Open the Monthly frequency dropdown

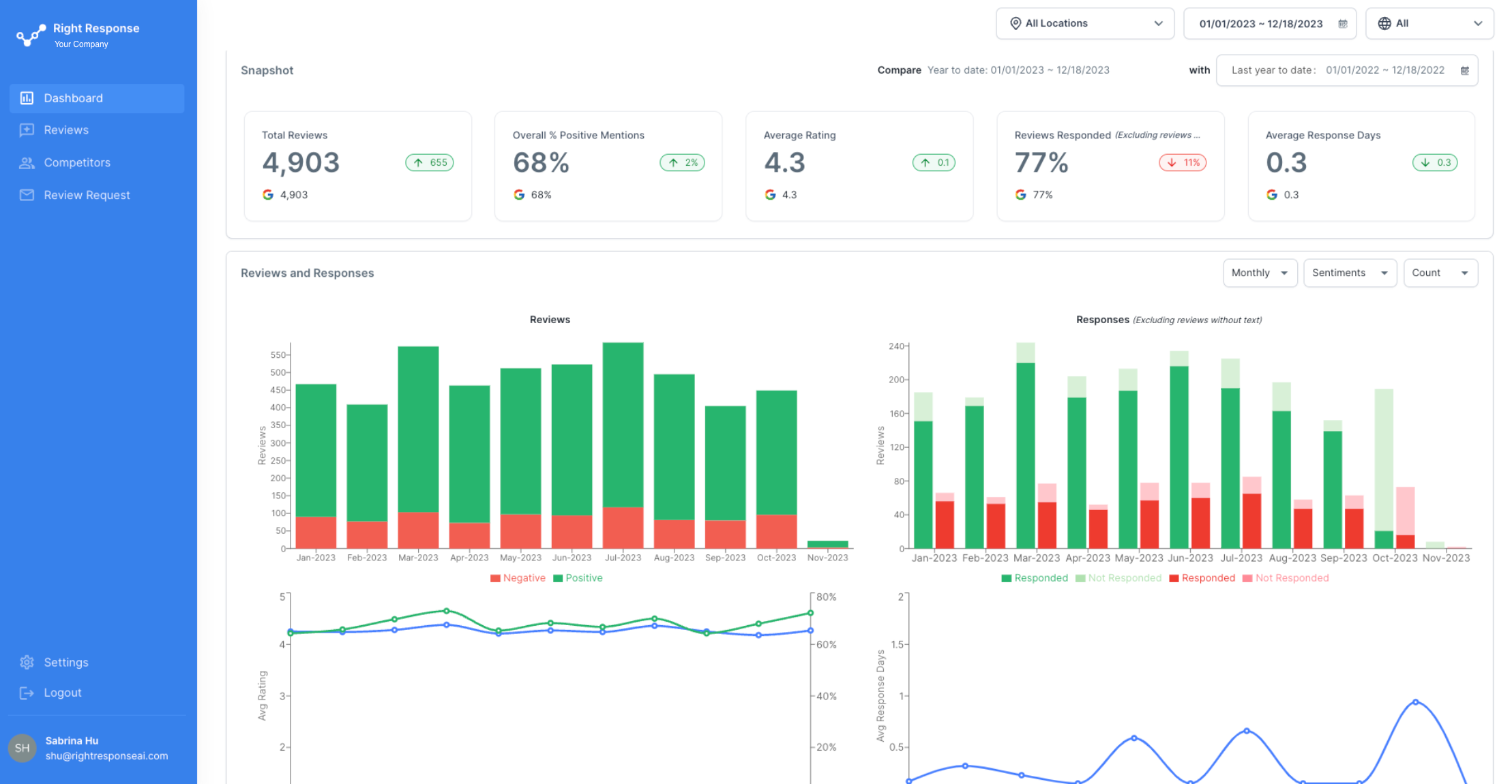coord(1260,273)
